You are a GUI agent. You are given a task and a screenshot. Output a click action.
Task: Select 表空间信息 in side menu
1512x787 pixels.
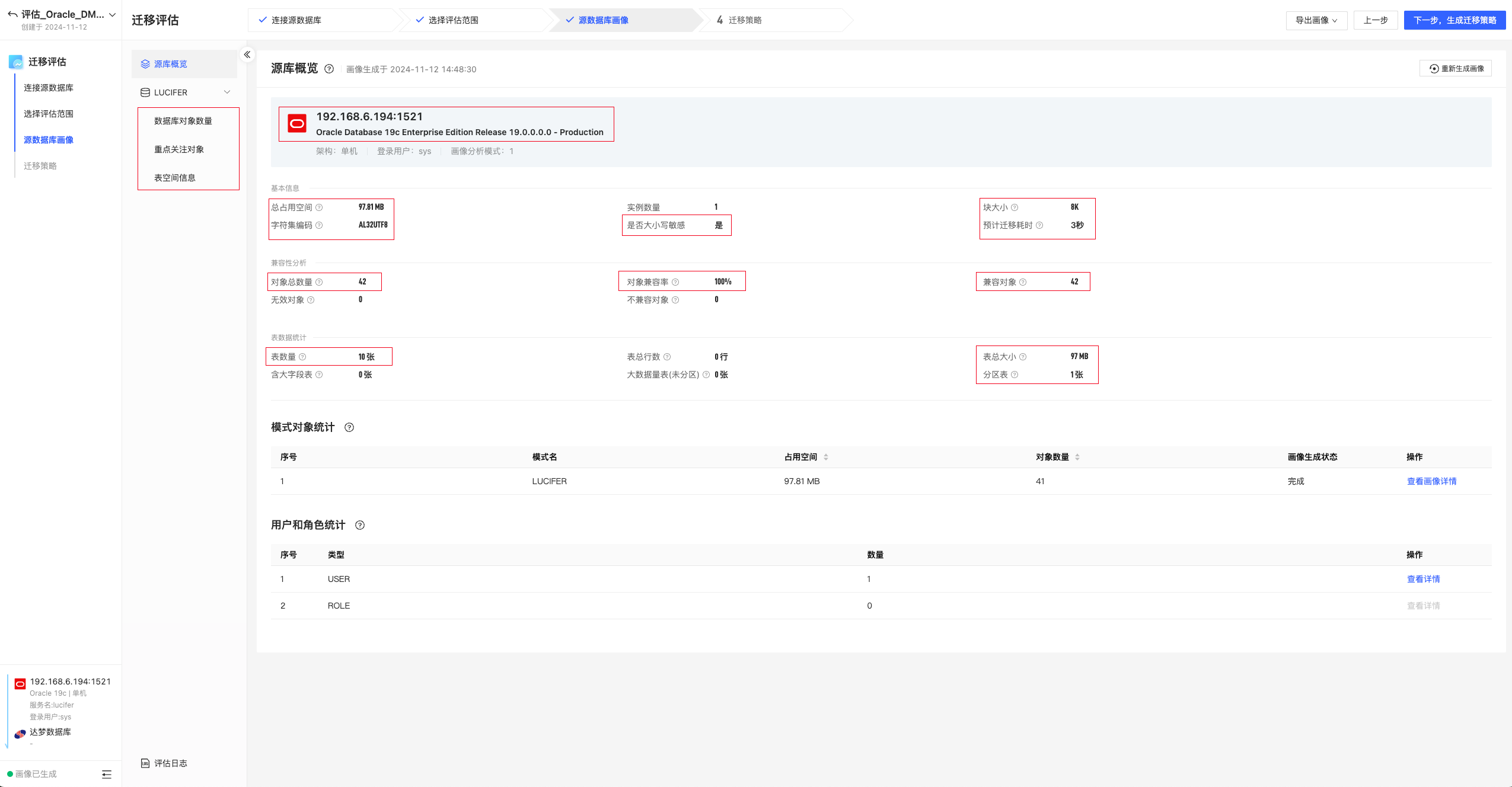coord(175,178)
